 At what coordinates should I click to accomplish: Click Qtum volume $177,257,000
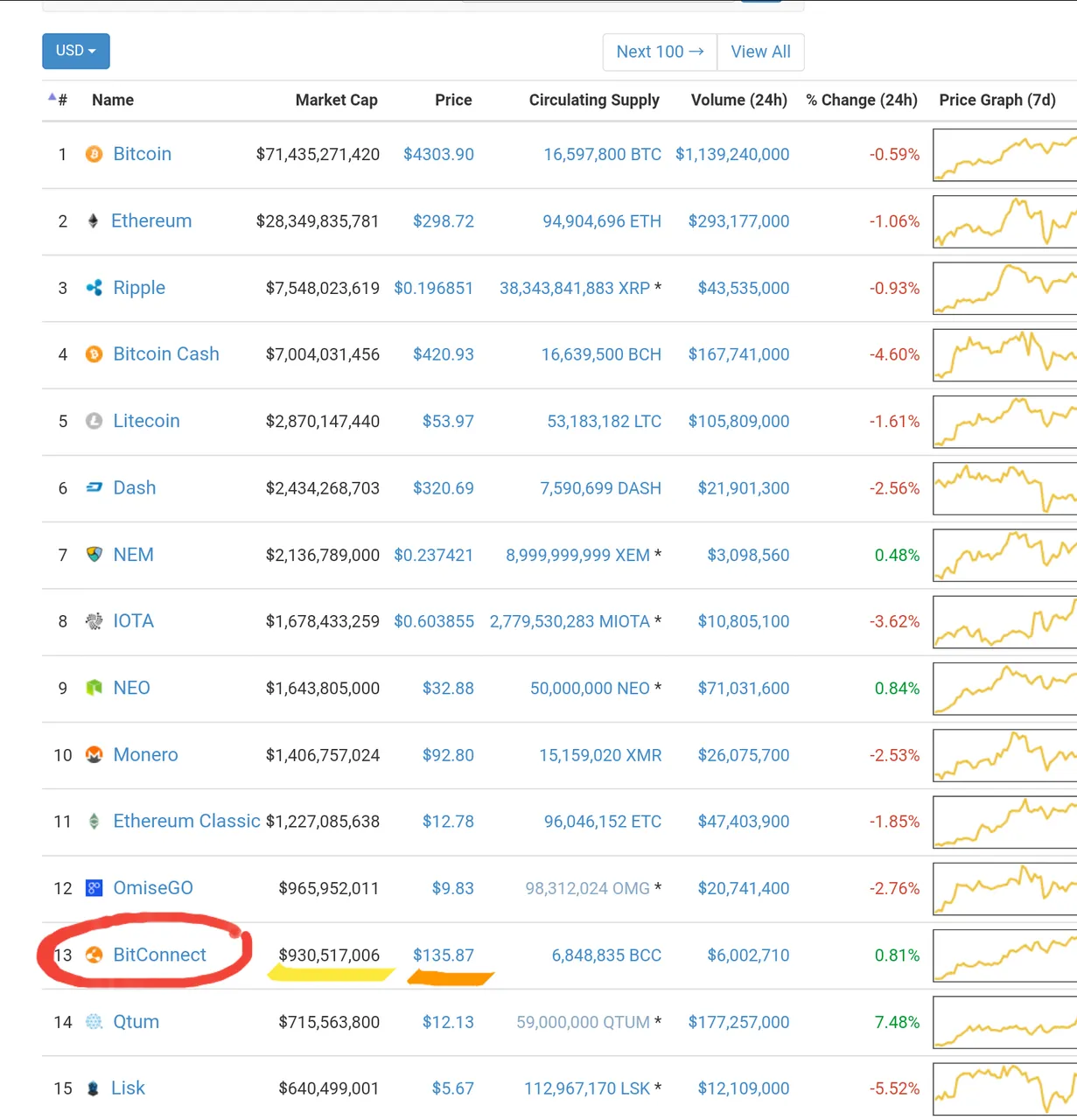(738, 1022)
